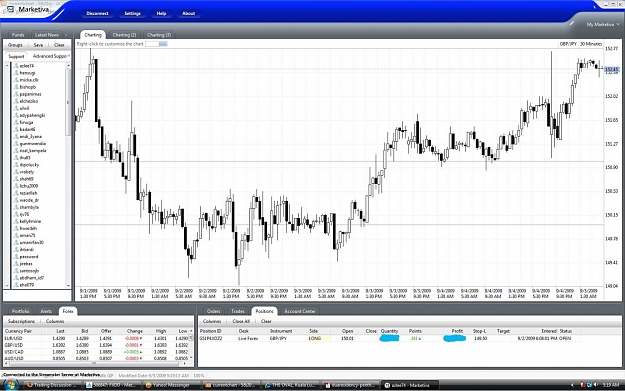Open the 30 Minutes timeframe selector
This screenshot has width=625, height=391.
tap(591, 44)
